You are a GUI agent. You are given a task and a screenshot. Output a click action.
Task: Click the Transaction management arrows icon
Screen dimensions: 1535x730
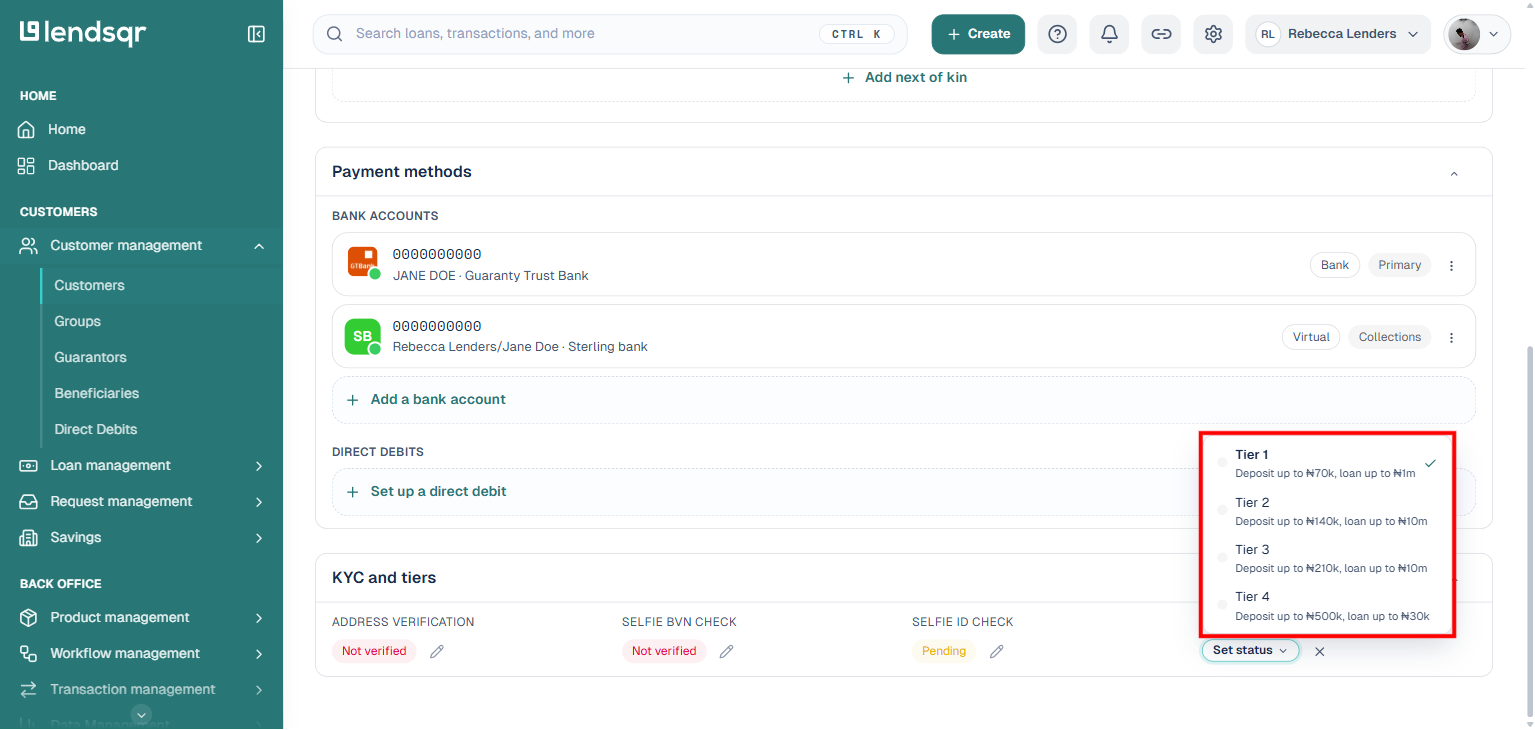click(29, 689)
